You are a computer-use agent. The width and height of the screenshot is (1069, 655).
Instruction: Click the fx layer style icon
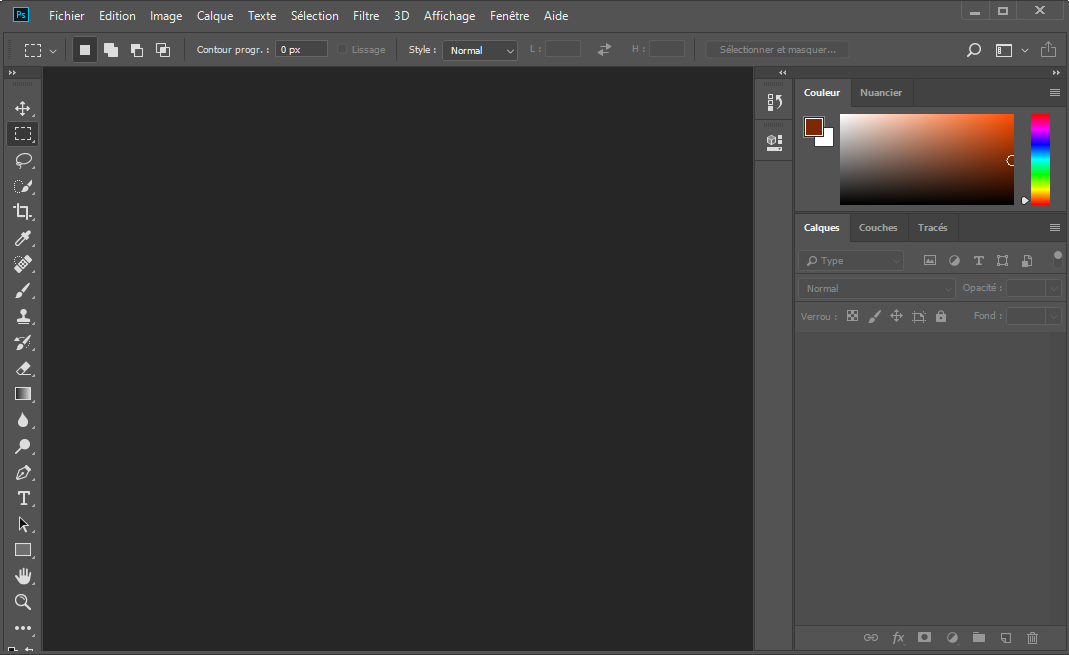(x=898, y=637)
